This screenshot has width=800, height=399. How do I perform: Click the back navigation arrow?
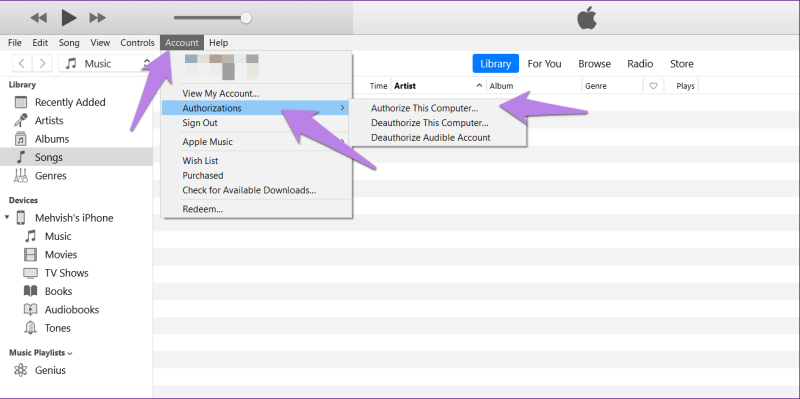pyautogui.click(x=21, y=63)
